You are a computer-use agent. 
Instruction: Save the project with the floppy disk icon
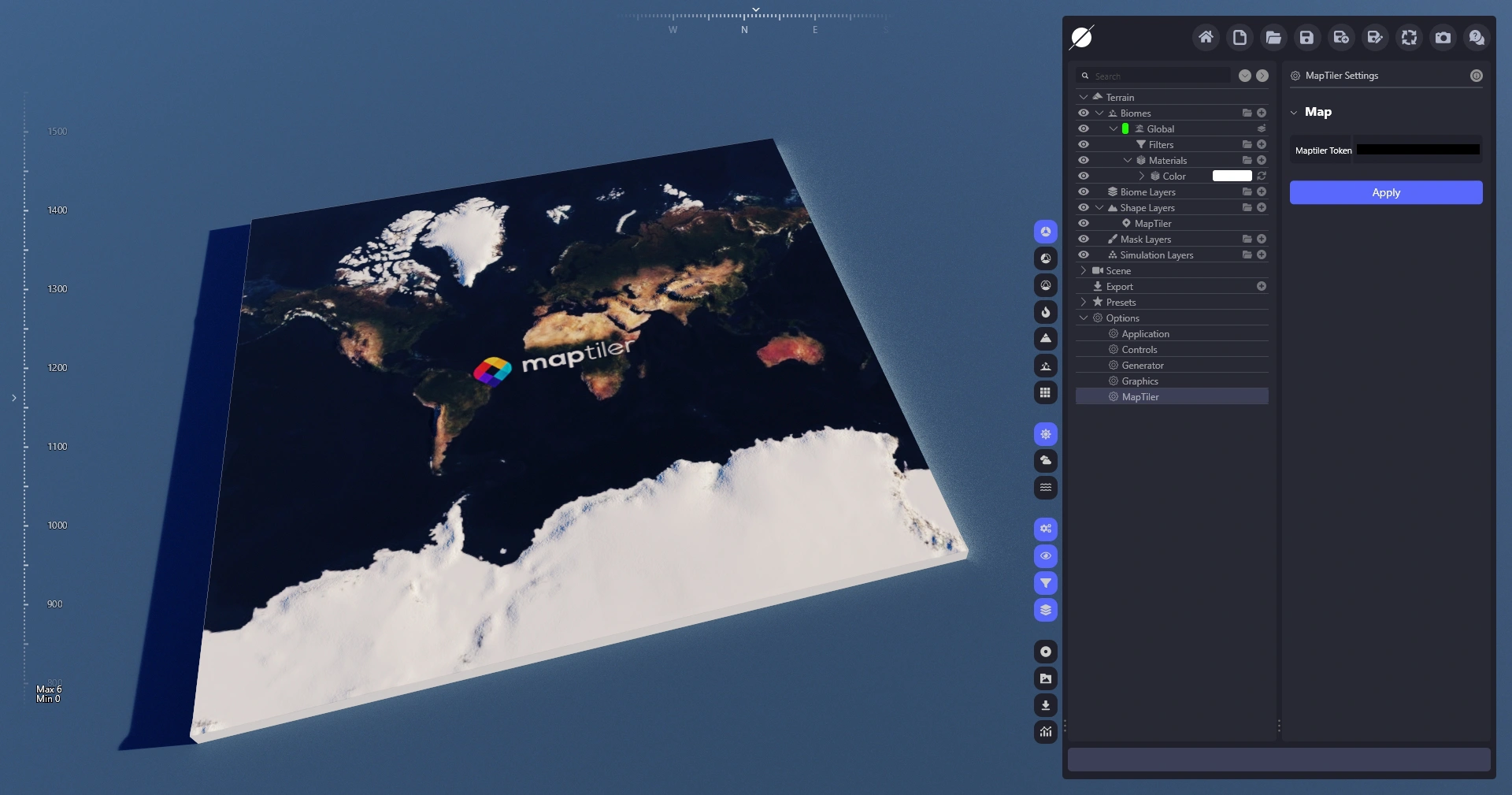[1307, 37]
